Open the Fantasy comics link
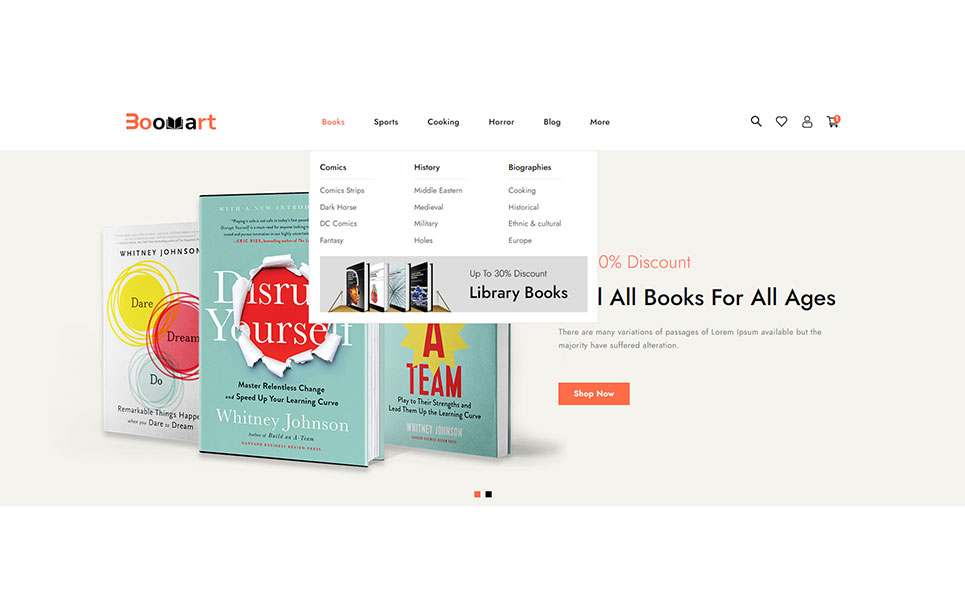Viewport: 965px width, 600px height. (331, 241)
